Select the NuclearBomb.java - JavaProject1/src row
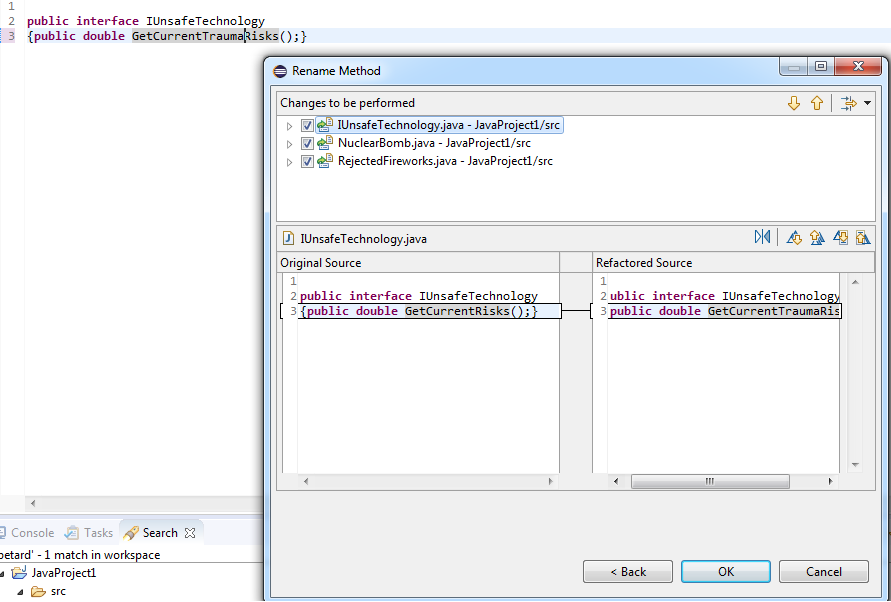The width and height of the screenshot is (891, 602). [x=434, y=143]
